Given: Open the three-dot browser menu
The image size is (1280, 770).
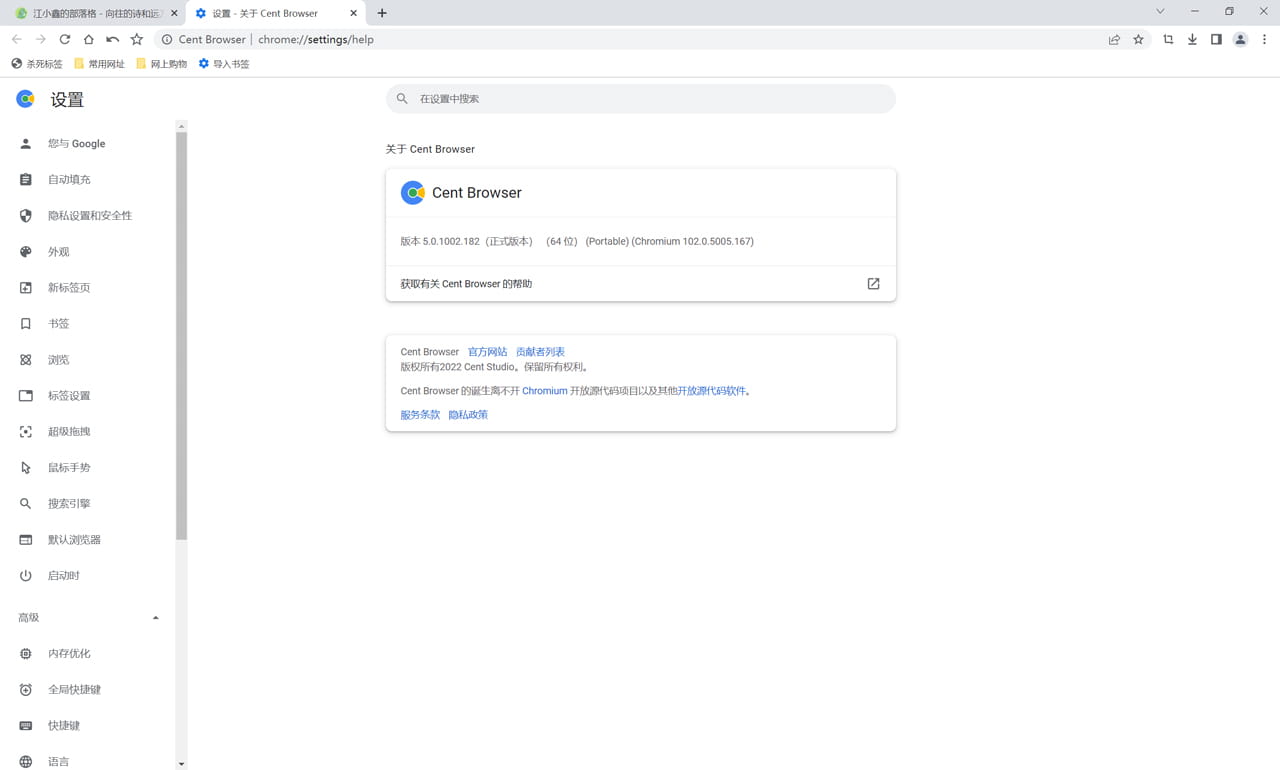Looking at the screenshot, I should click(x=1264, y=39).
